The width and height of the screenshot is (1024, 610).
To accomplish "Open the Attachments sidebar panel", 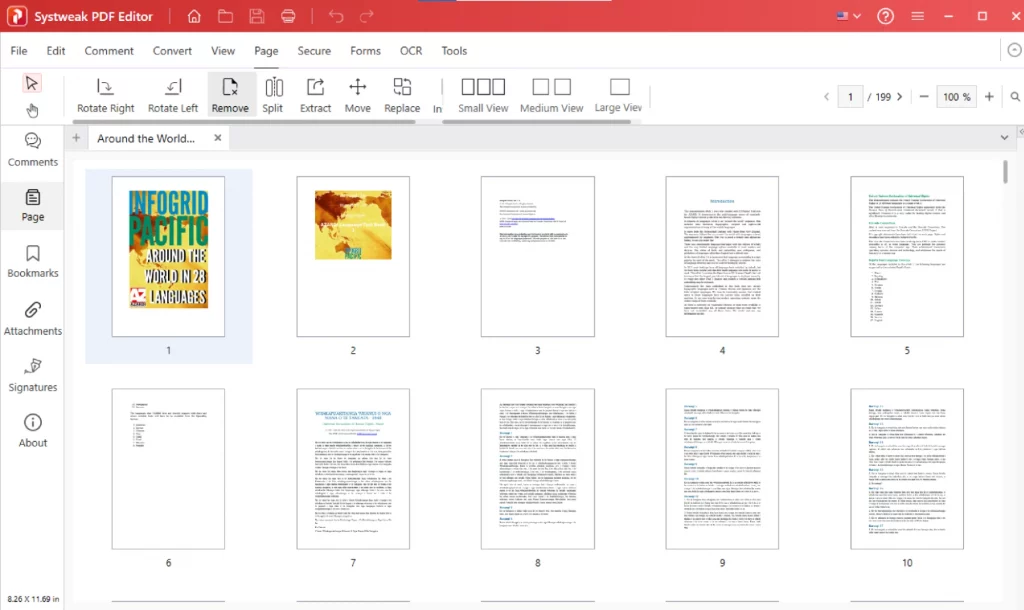I will 33,318.
